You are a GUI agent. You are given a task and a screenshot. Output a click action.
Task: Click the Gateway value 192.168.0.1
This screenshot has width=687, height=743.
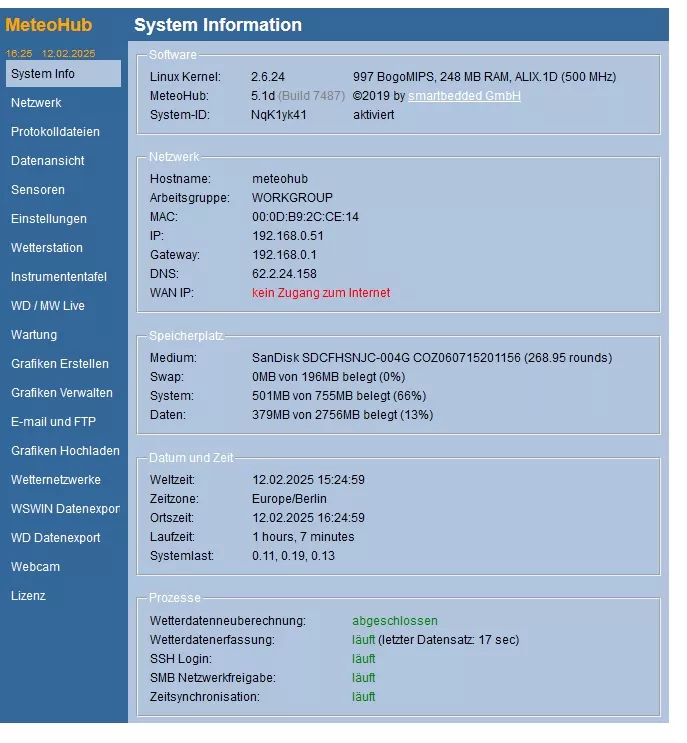[284, 255]
